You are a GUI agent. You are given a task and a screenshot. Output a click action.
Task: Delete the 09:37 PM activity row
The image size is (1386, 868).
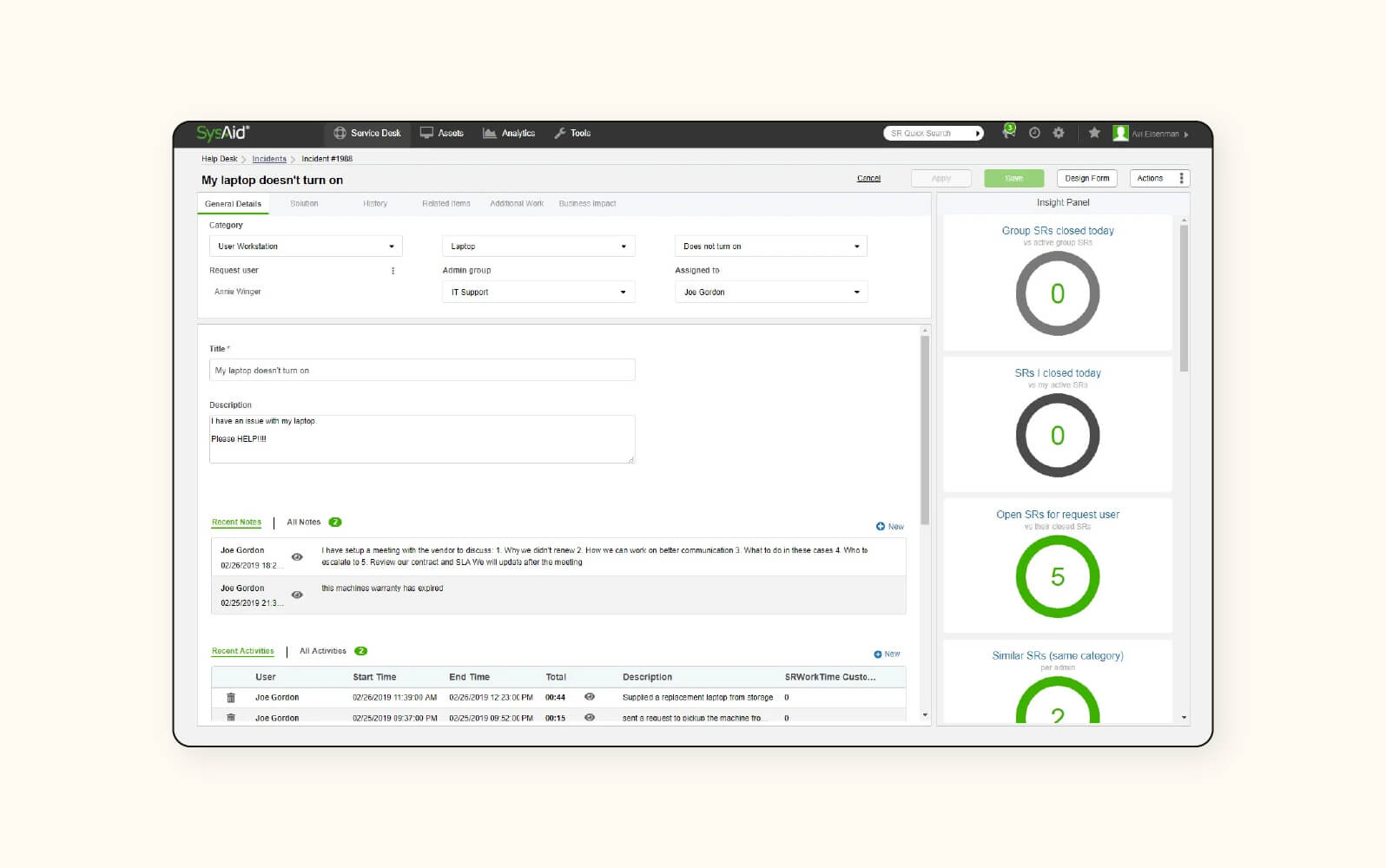point(231,718)
